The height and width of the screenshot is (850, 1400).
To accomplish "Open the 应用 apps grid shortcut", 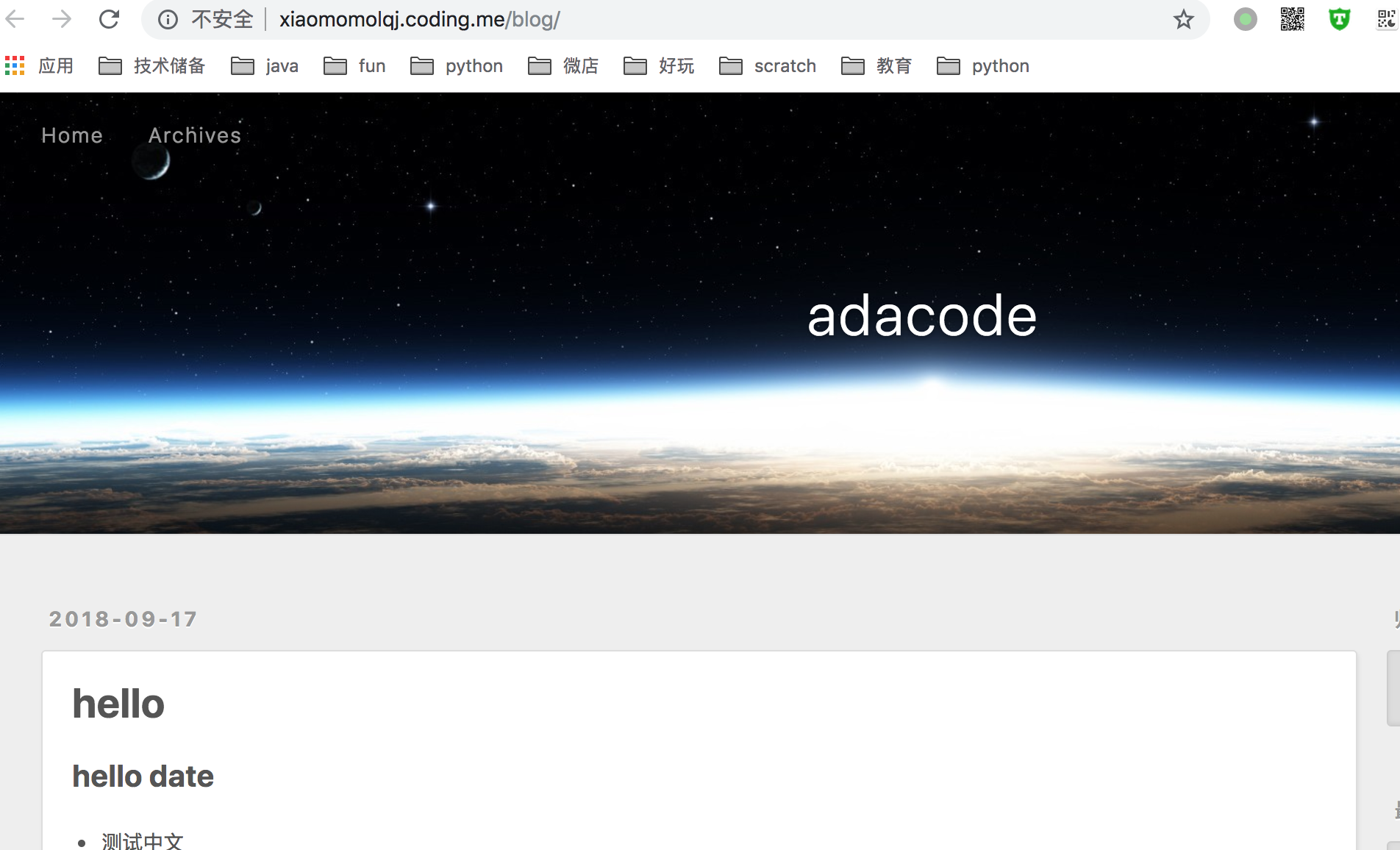I will tap(39, 66).
